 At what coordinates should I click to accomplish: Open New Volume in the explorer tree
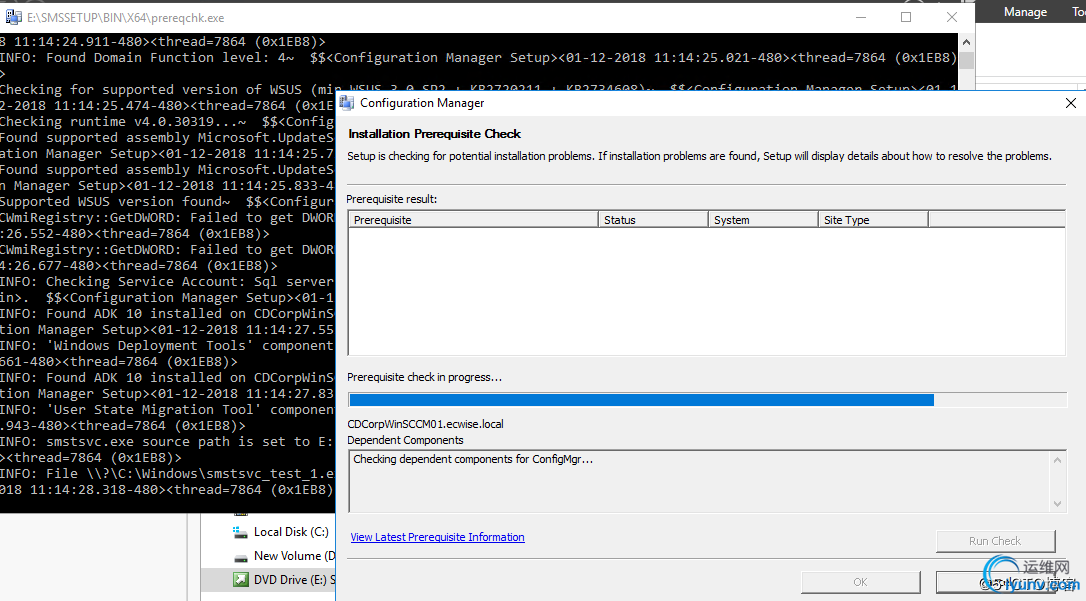294,556
